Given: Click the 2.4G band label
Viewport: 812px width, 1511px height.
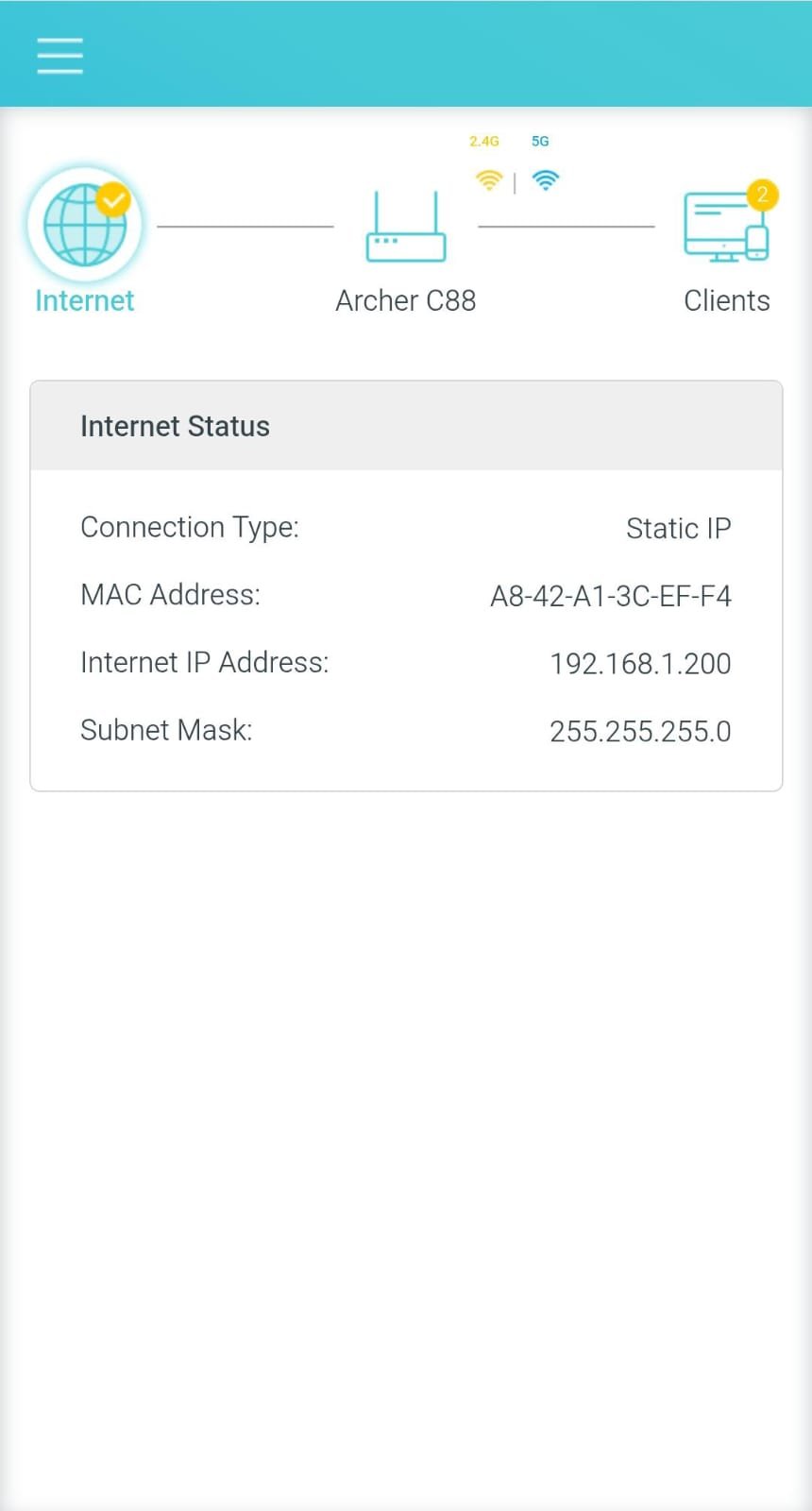Looking at the screenshot, I should (x=483, y=141).
